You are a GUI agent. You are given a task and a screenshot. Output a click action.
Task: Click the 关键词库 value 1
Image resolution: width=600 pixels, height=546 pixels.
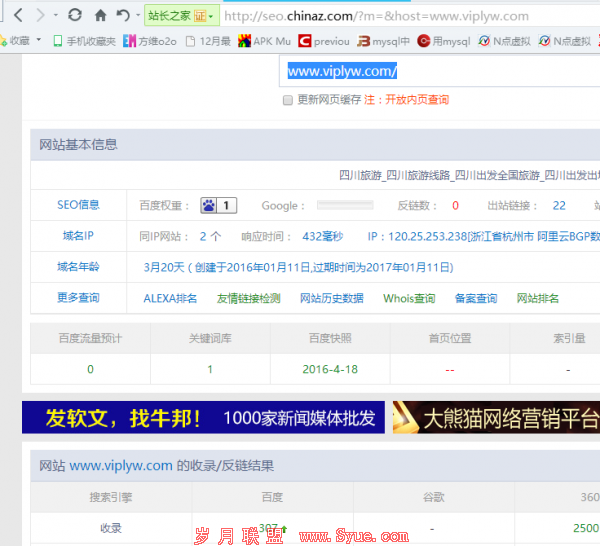tap(210, 369)
